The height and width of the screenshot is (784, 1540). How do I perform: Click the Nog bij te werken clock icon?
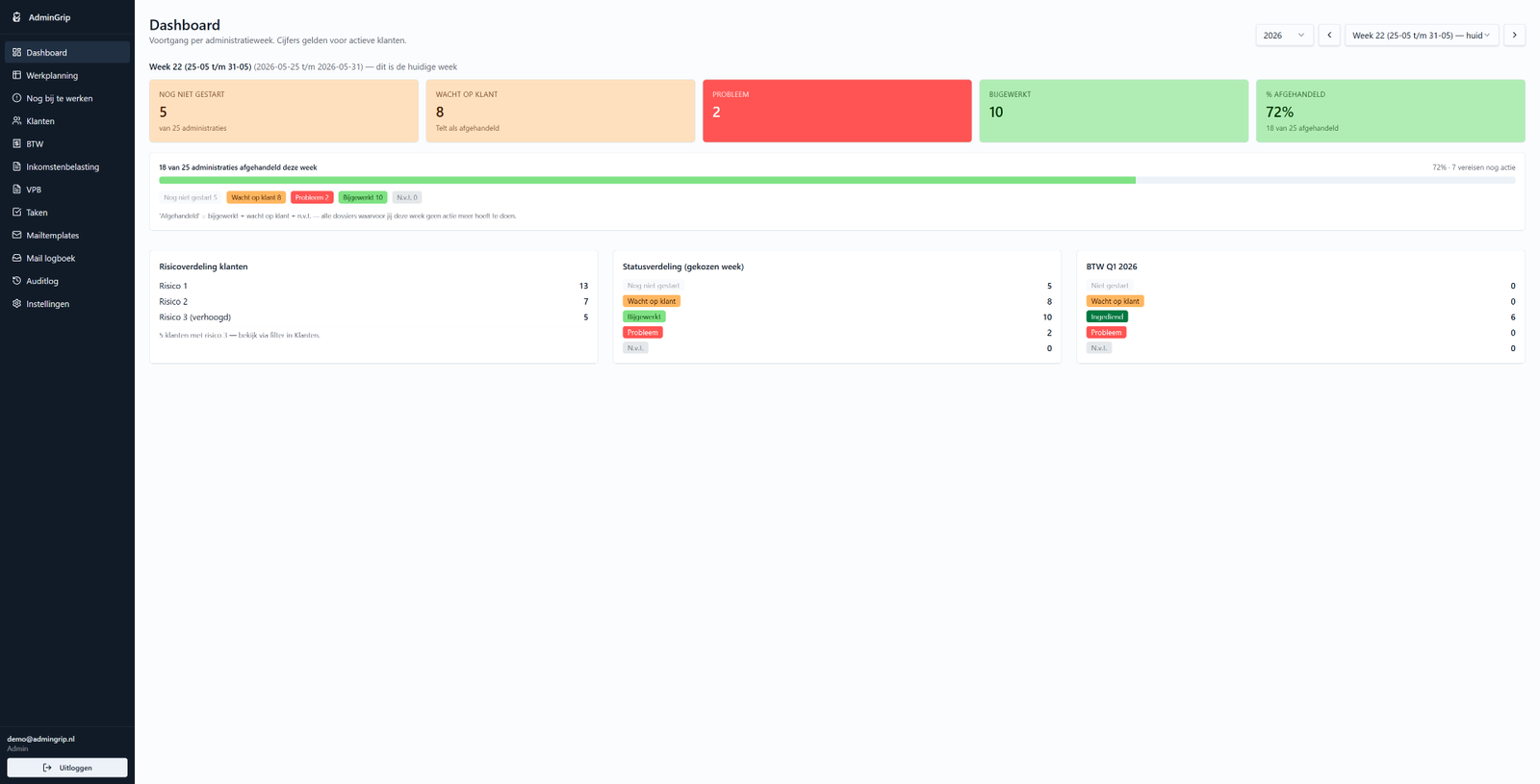[x=16, y=98]
